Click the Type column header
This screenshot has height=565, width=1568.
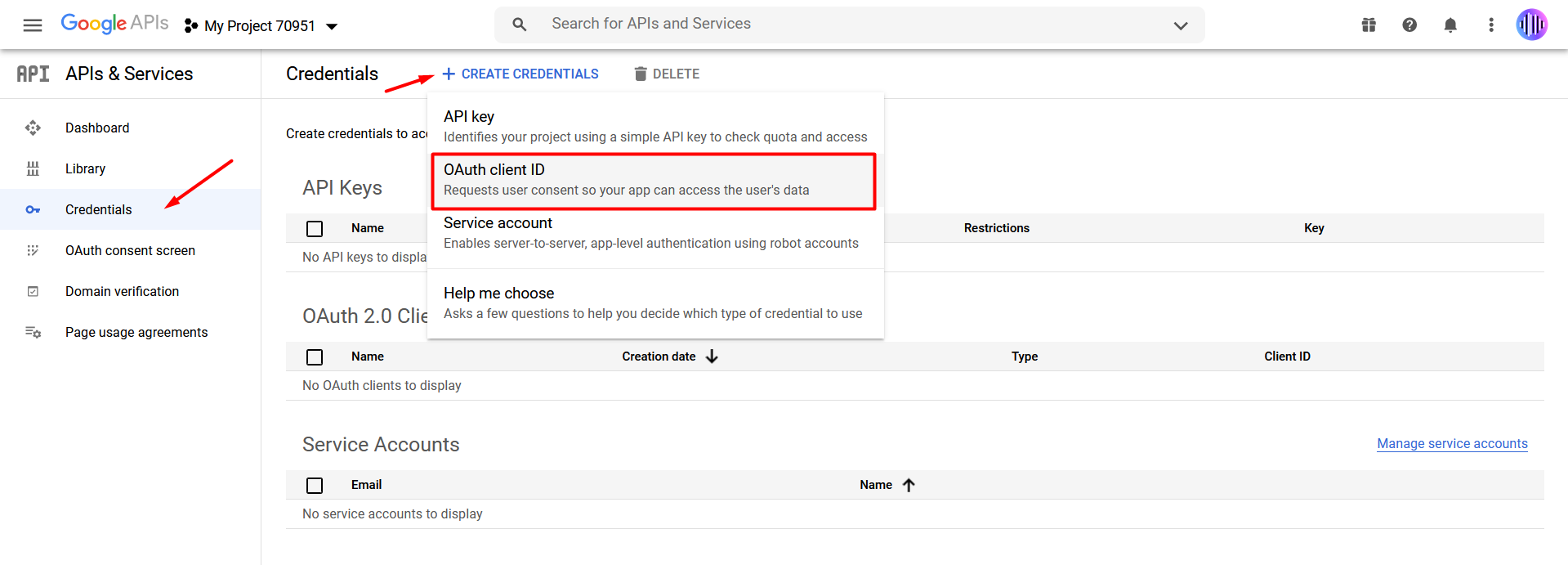pos(1025,356)
